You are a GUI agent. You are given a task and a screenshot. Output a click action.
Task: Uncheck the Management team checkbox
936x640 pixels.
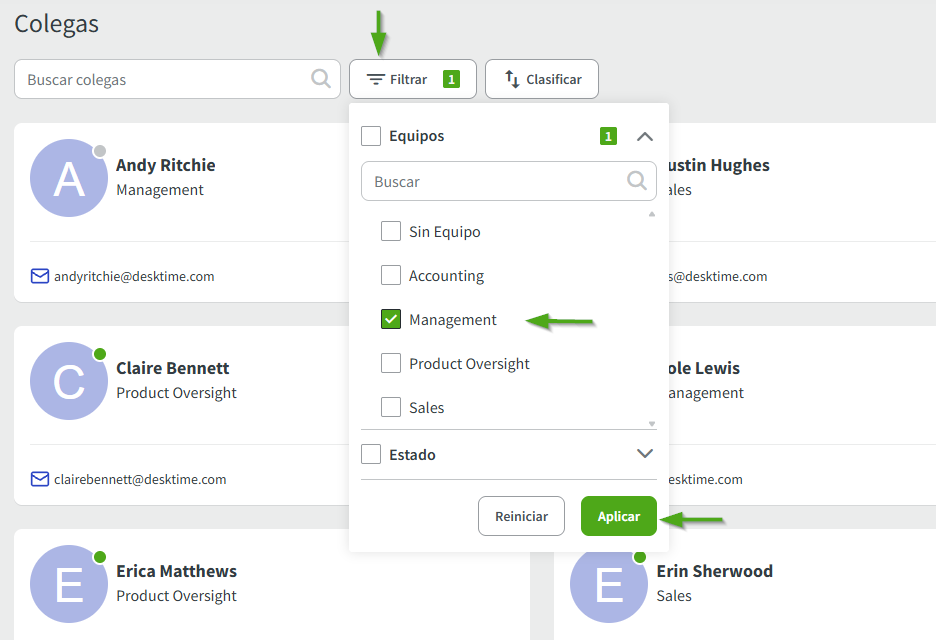coord(391,320)
